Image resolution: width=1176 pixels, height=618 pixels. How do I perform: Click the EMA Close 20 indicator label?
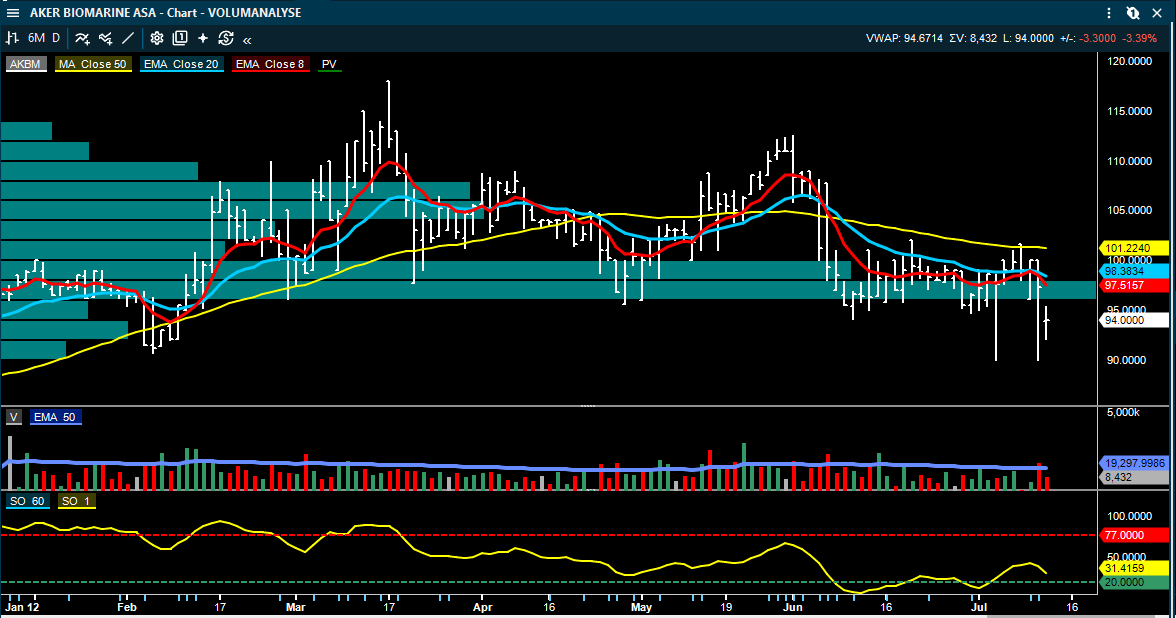point(182,64)
